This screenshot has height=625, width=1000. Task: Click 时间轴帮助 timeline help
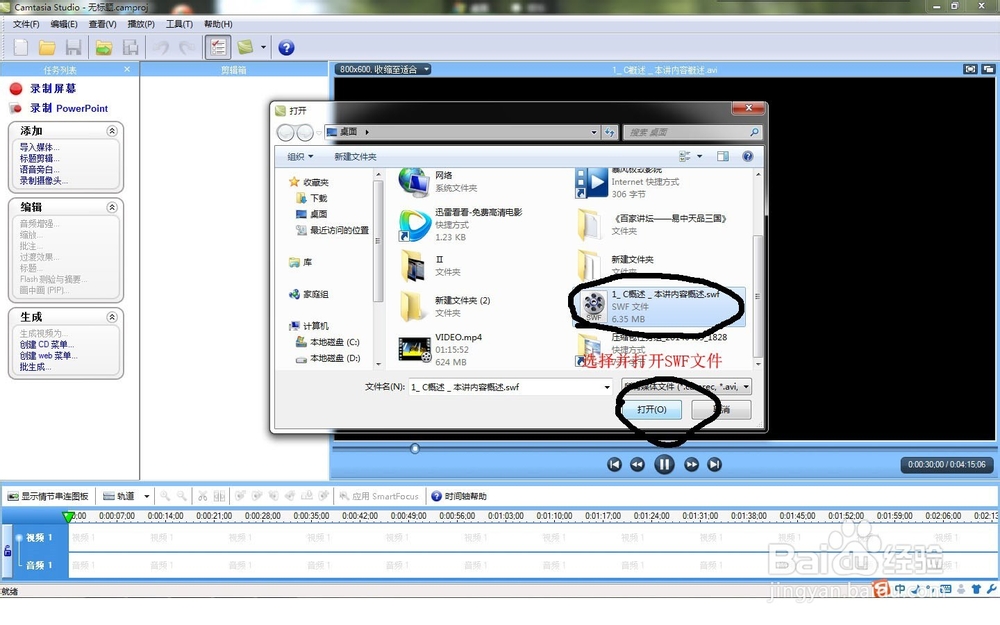tap(459, 496)
